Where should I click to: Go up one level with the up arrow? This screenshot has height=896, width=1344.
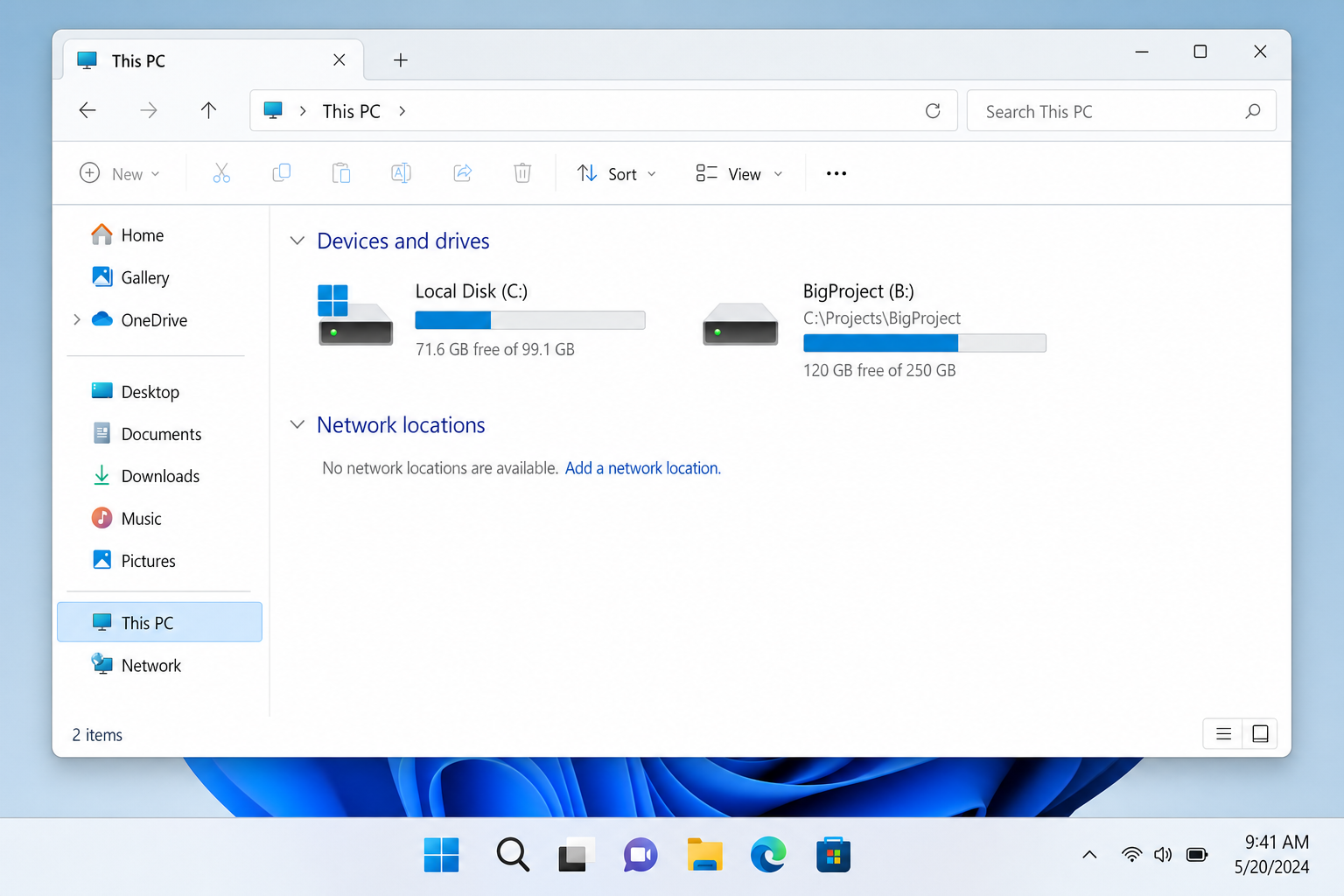208,110
